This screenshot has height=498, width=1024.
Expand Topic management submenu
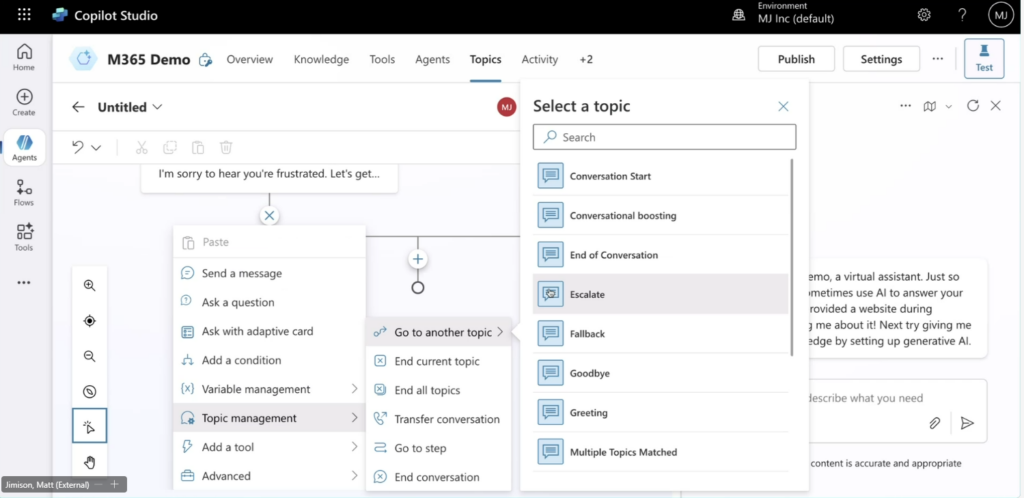(355, 418)
